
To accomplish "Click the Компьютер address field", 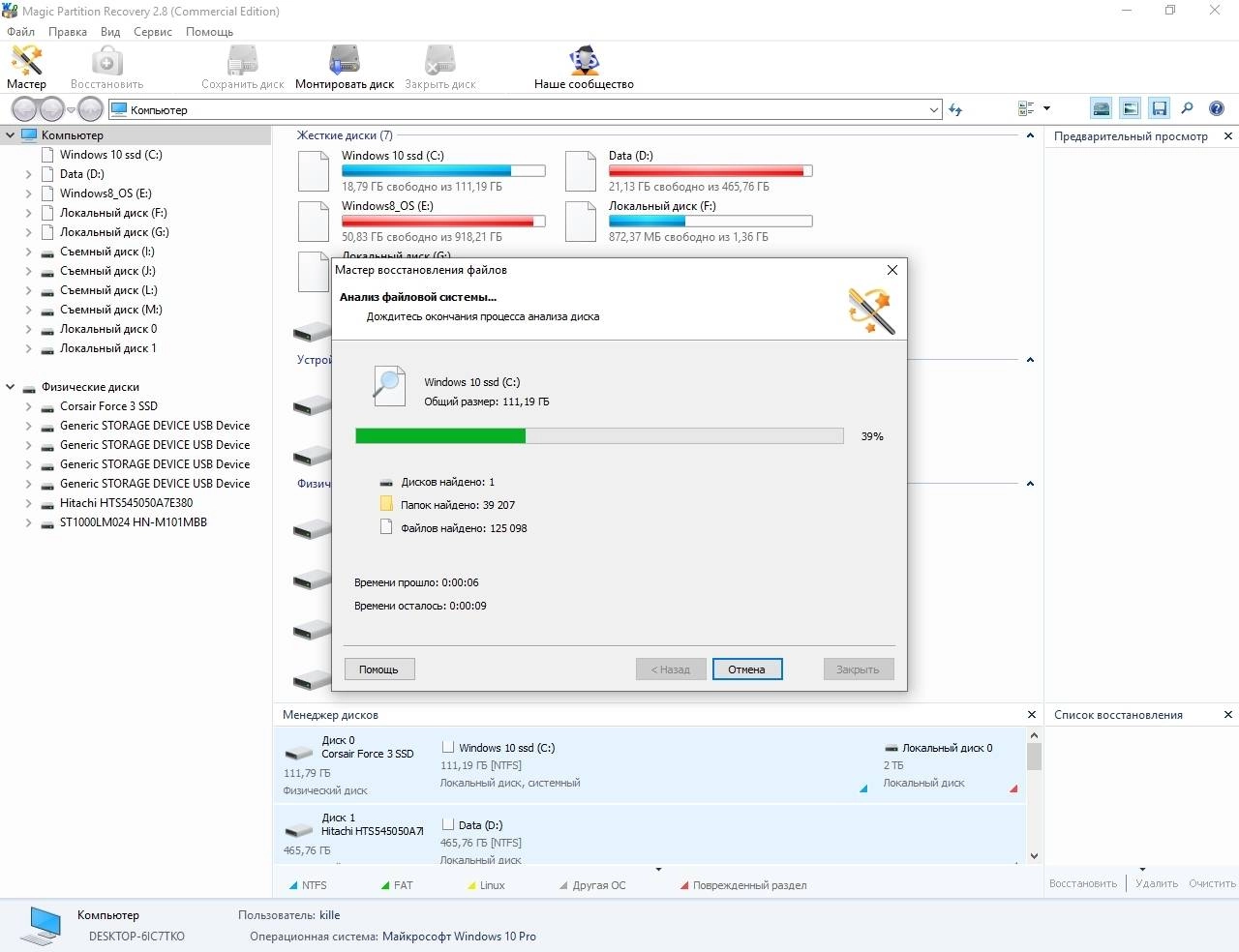I will tap(525, 109).
